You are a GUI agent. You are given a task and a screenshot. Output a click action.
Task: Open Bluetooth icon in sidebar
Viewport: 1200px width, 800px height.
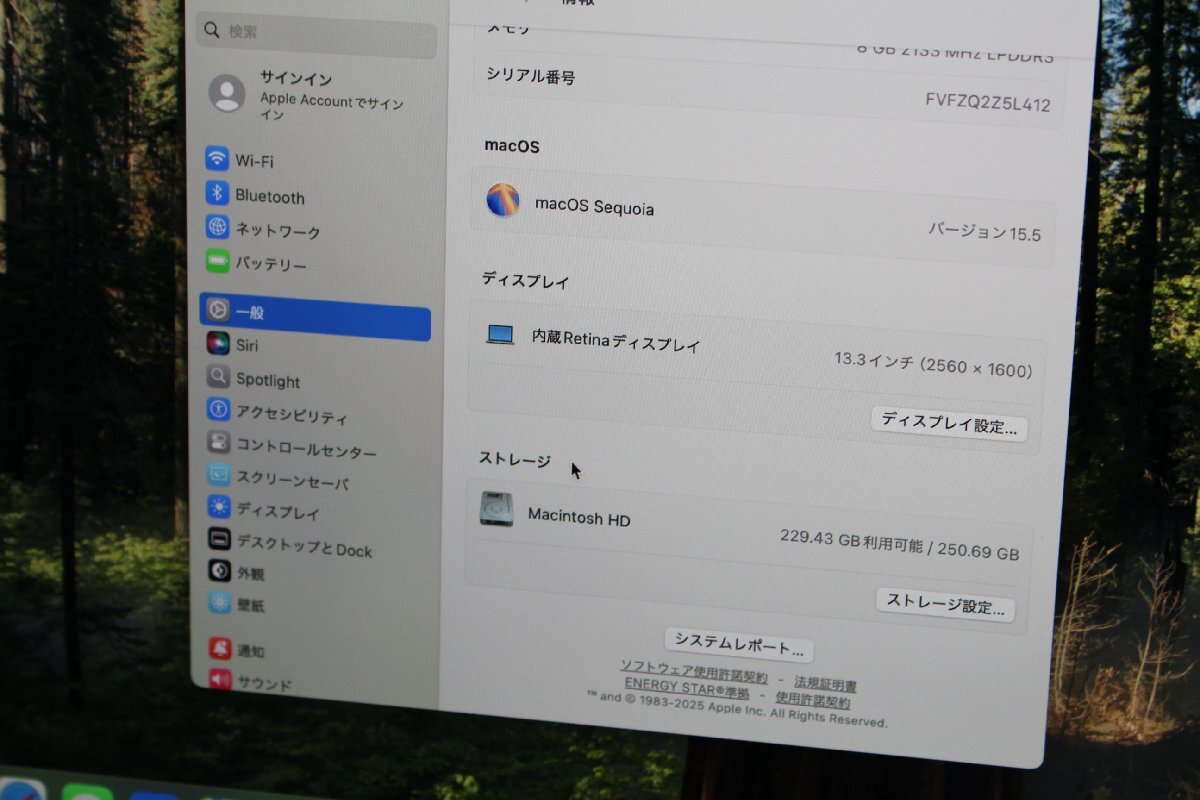pyautogui.click(x=217, y=193)
